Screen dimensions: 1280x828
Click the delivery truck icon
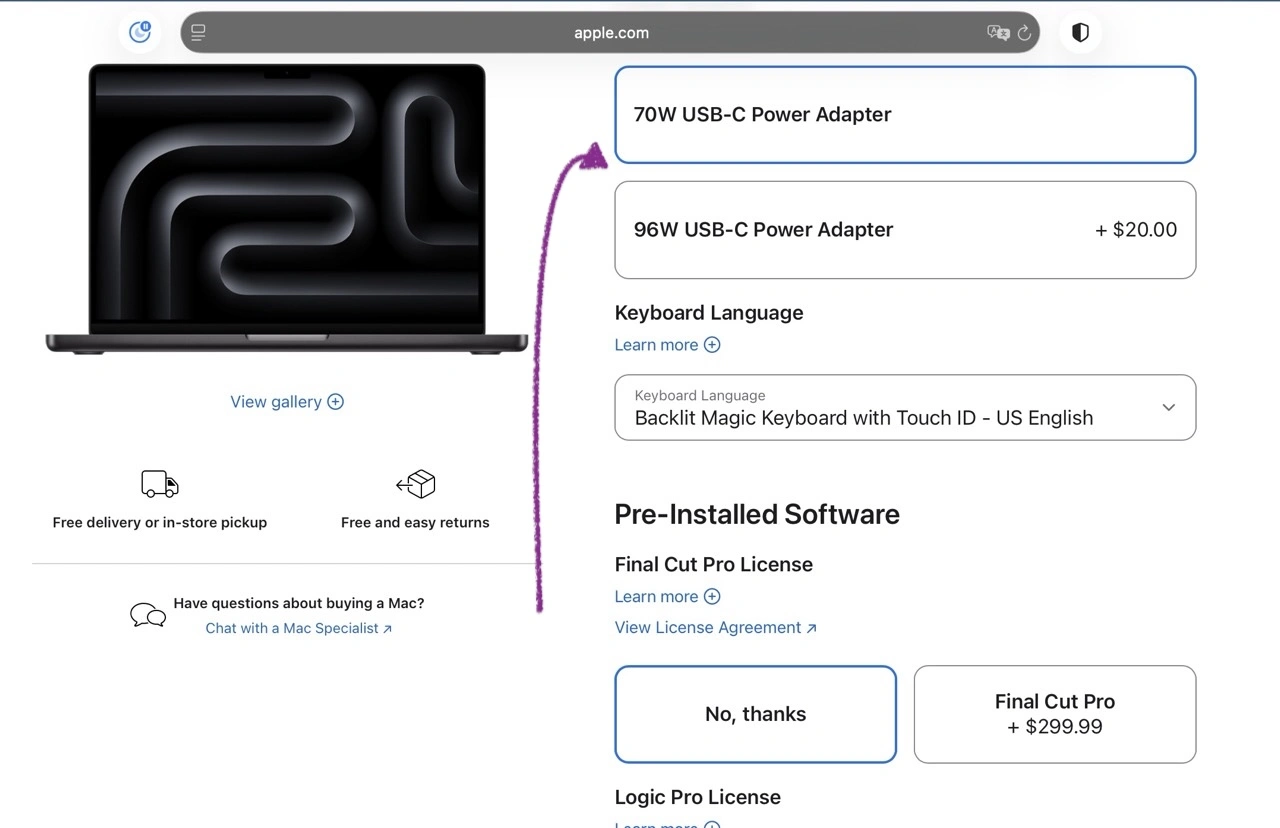click(x=160, y=484)
